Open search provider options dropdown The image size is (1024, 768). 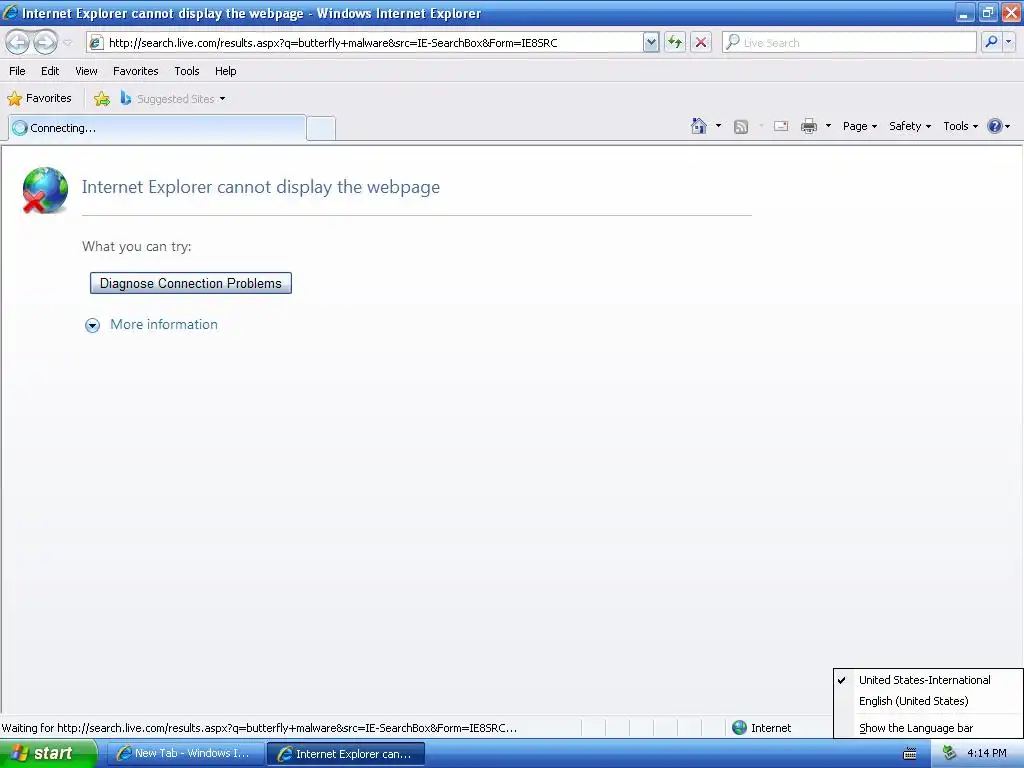[1009, 42]
